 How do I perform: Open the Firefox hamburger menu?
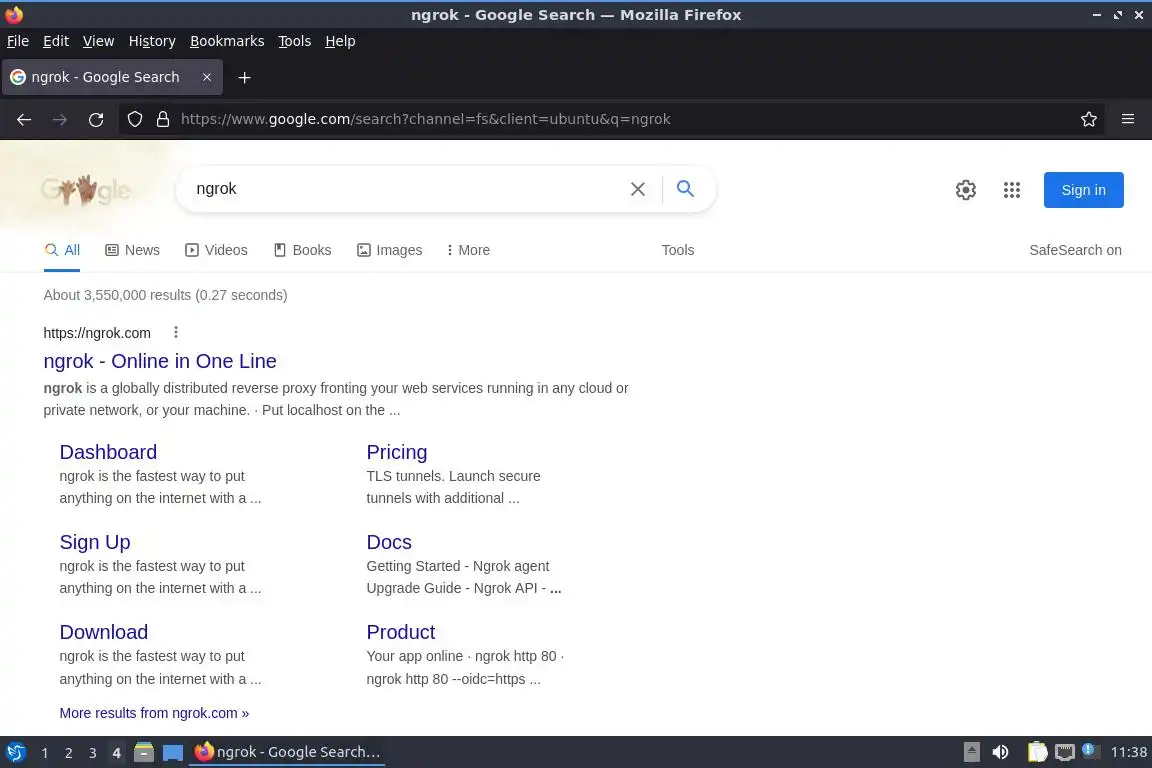(1128, 119)
